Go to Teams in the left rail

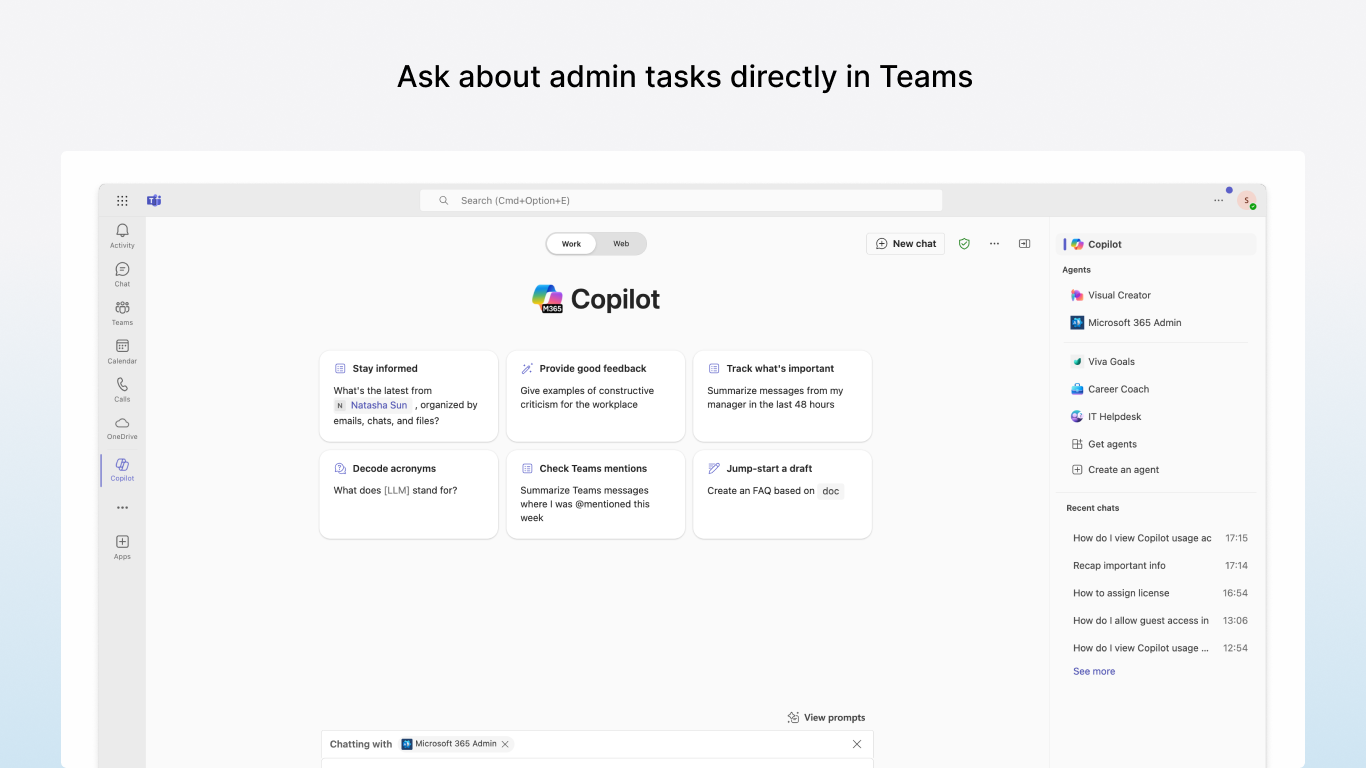122,313
